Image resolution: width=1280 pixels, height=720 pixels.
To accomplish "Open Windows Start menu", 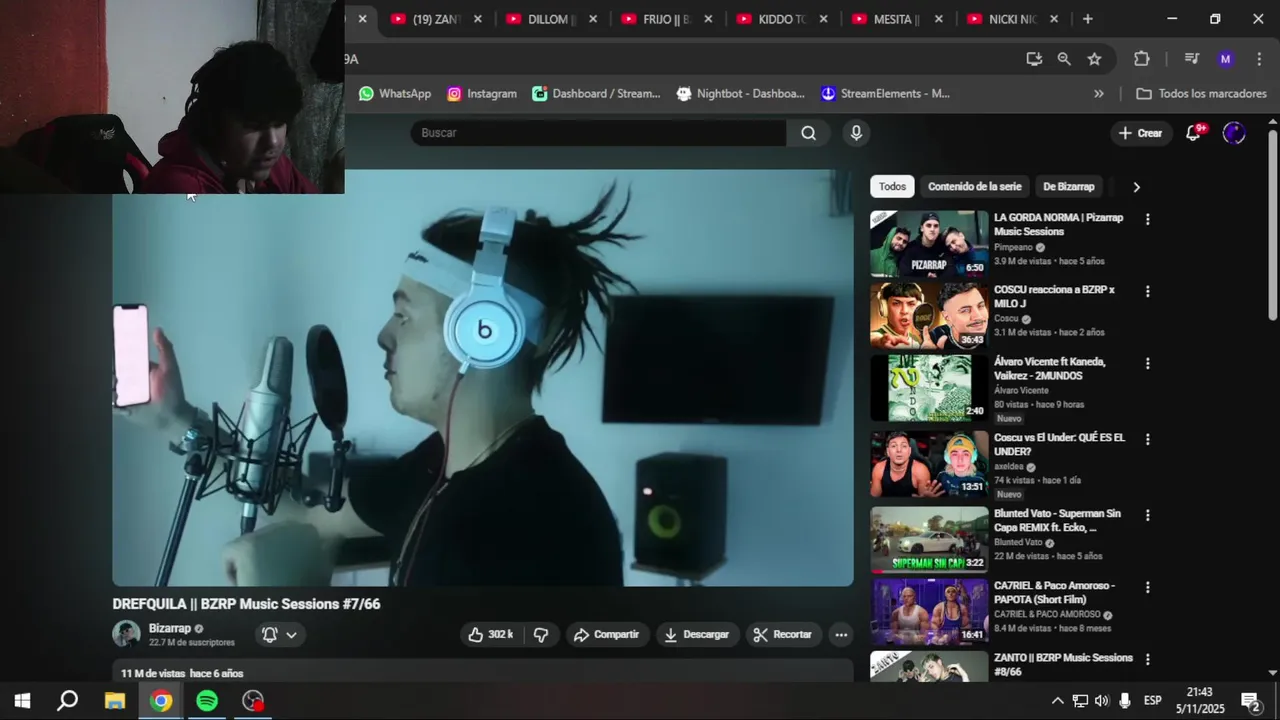I will (x=22, y=701).
